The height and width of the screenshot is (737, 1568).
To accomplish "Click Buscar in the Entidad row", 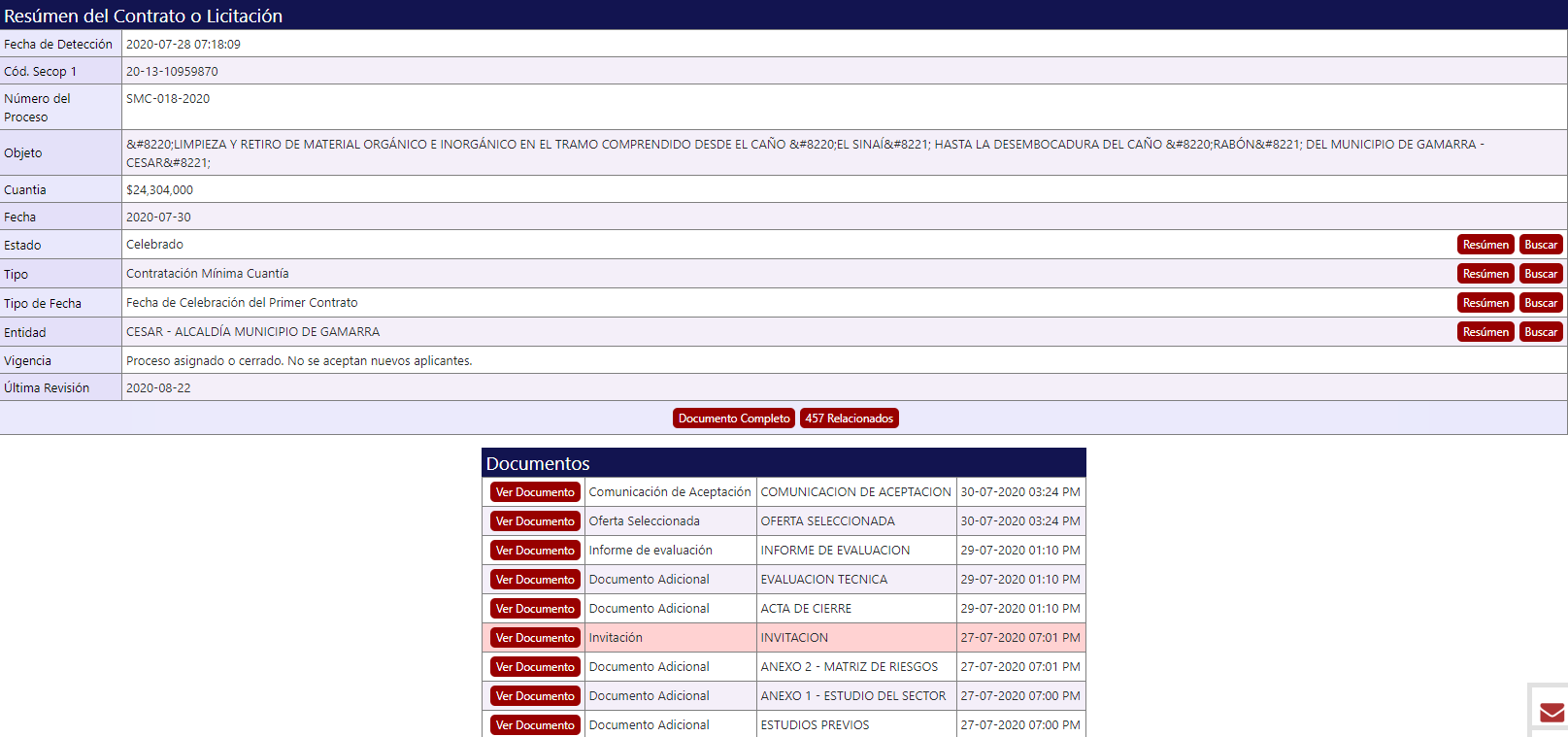I will [x=1540, y=332].
